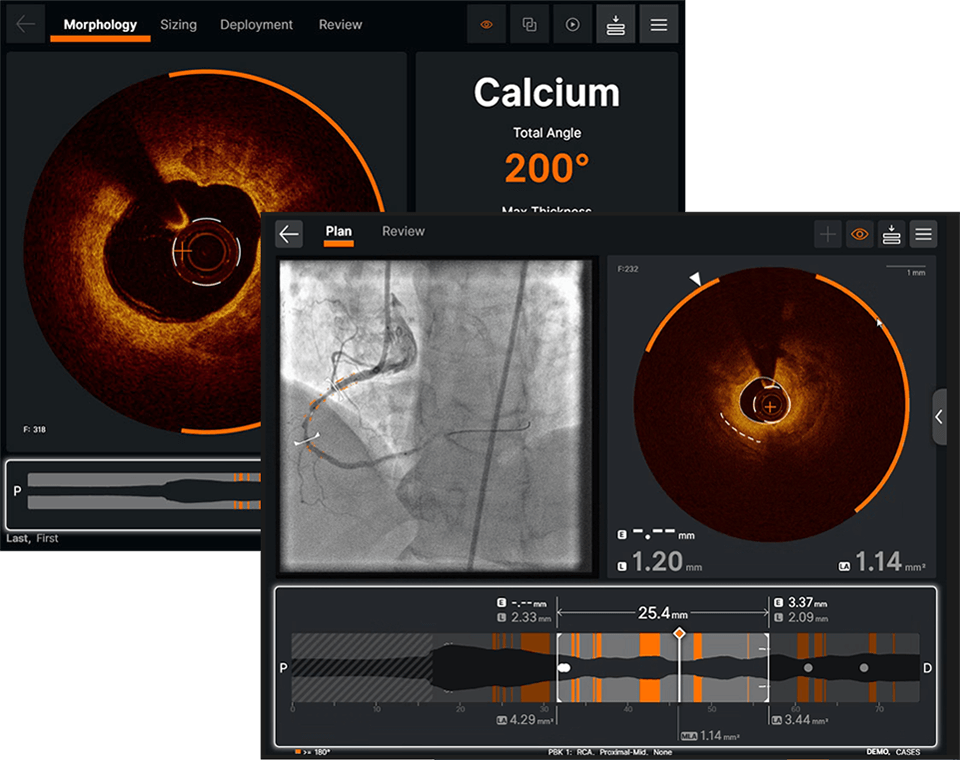
Task: Click the back arrow on the Morphology screen
Action: pos(25,24)
